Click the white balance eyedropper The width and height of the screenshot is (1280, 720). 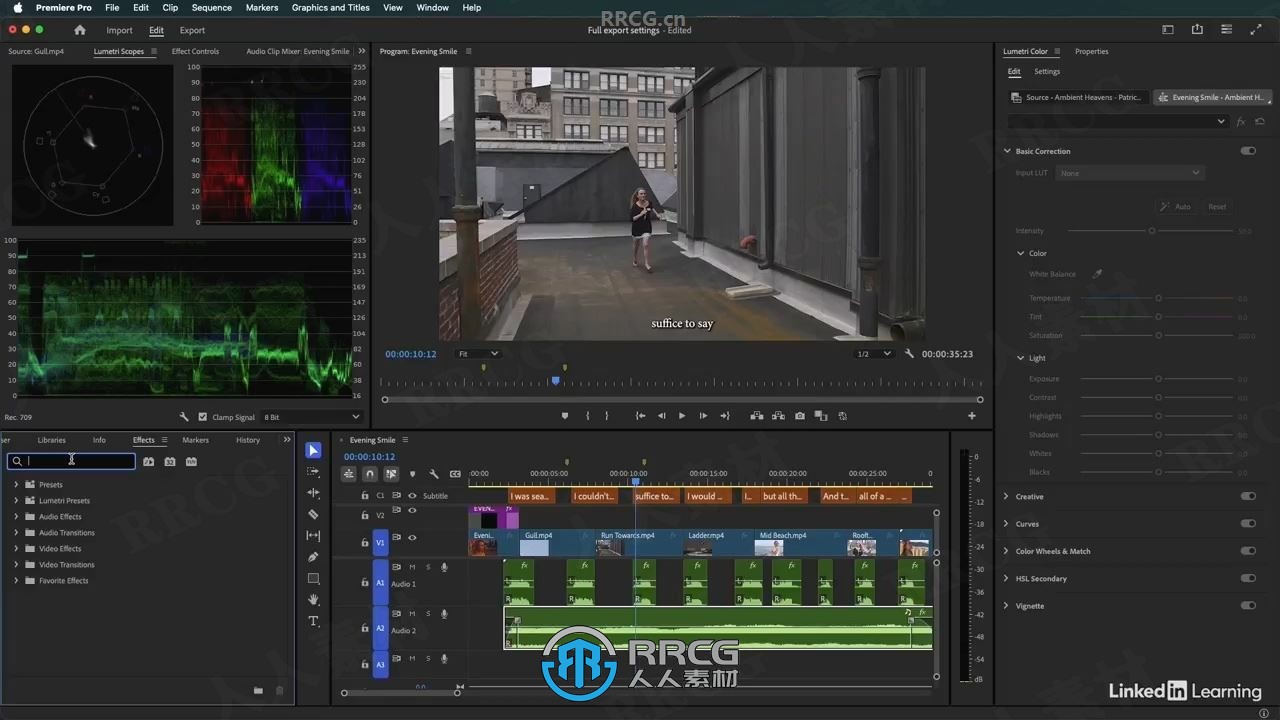pos(1097,274)
